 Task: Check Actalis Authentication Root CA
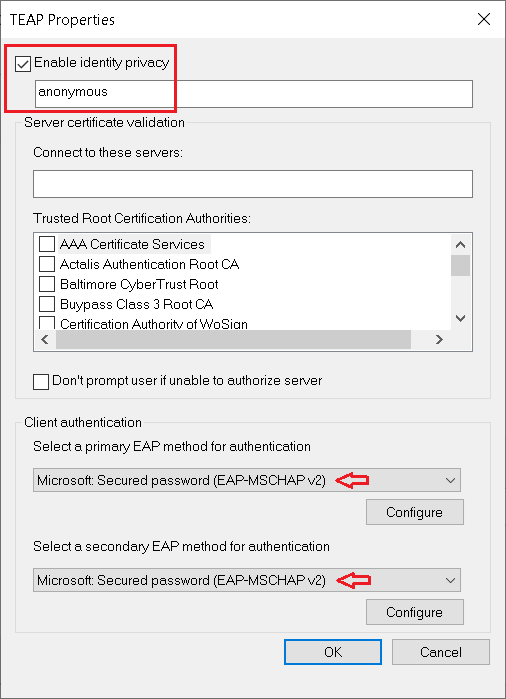[x=47, y=264]
